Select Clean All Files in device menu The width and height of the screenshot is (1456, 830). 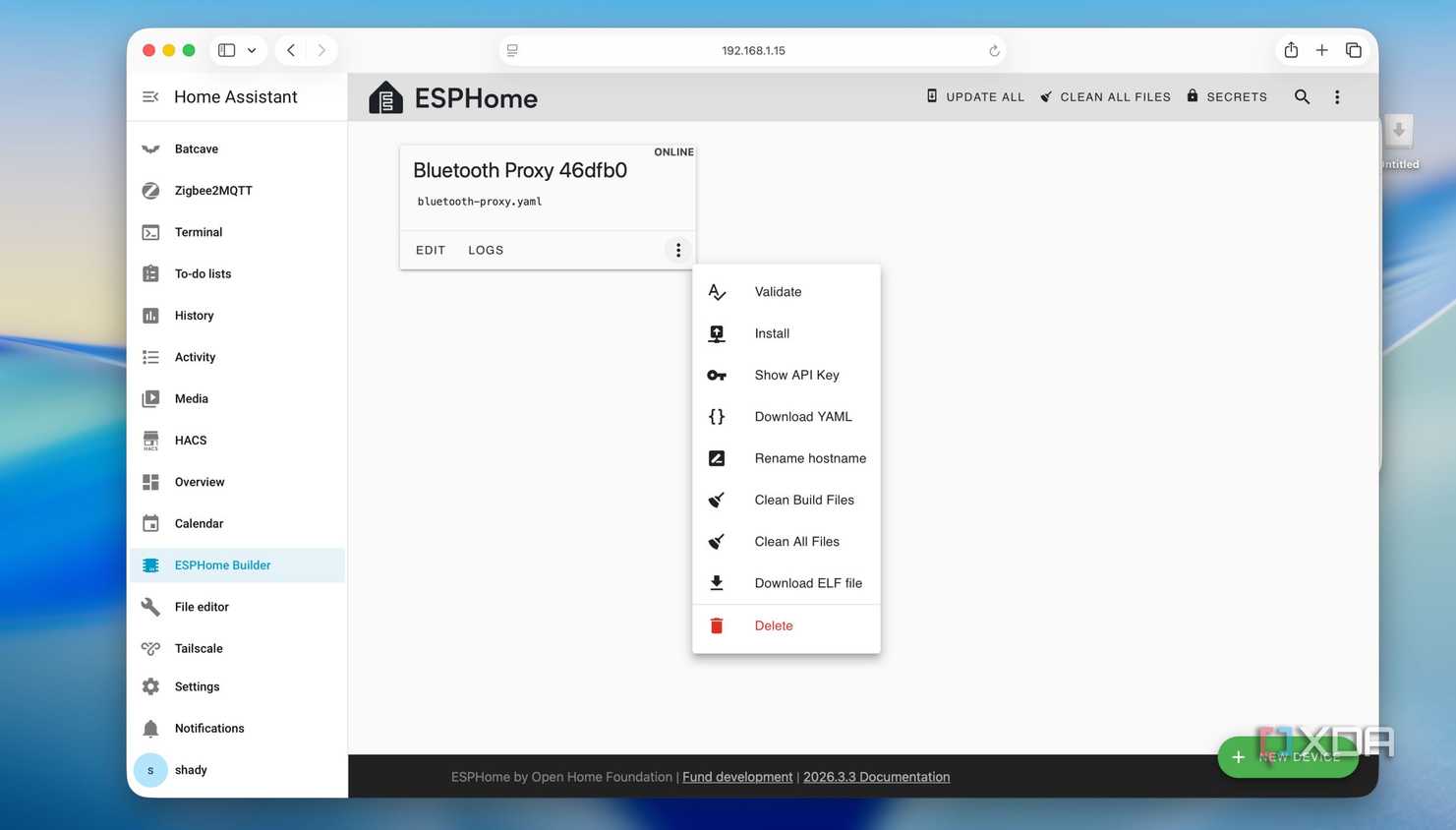tap(786, 542)
